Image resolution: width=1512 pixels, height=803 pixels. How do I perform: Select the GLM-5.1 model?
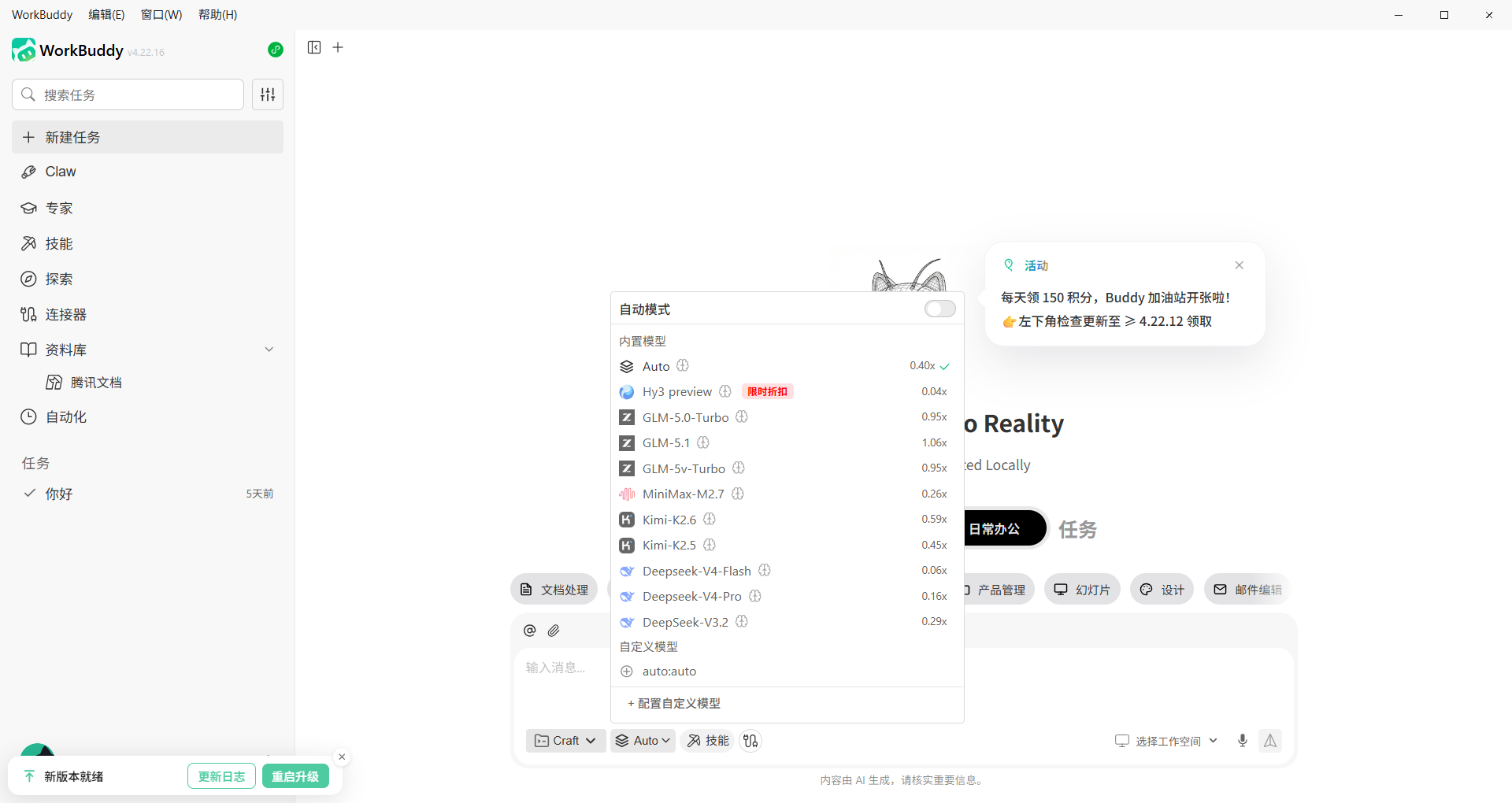(787, 442)
